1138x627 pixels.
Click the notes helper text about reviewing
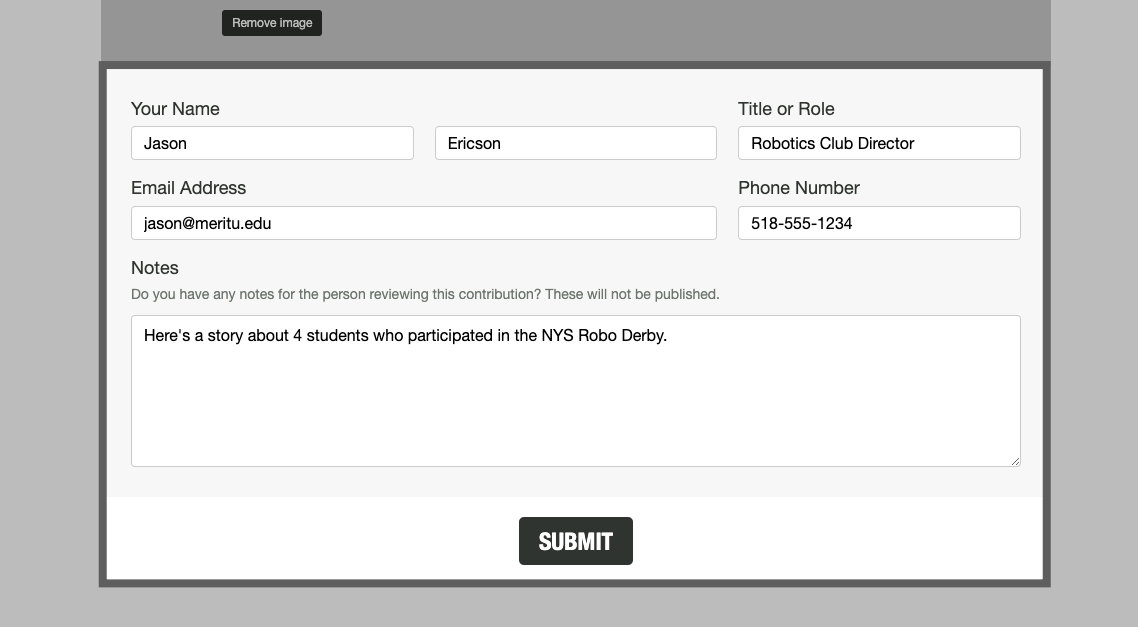point(425,294)
